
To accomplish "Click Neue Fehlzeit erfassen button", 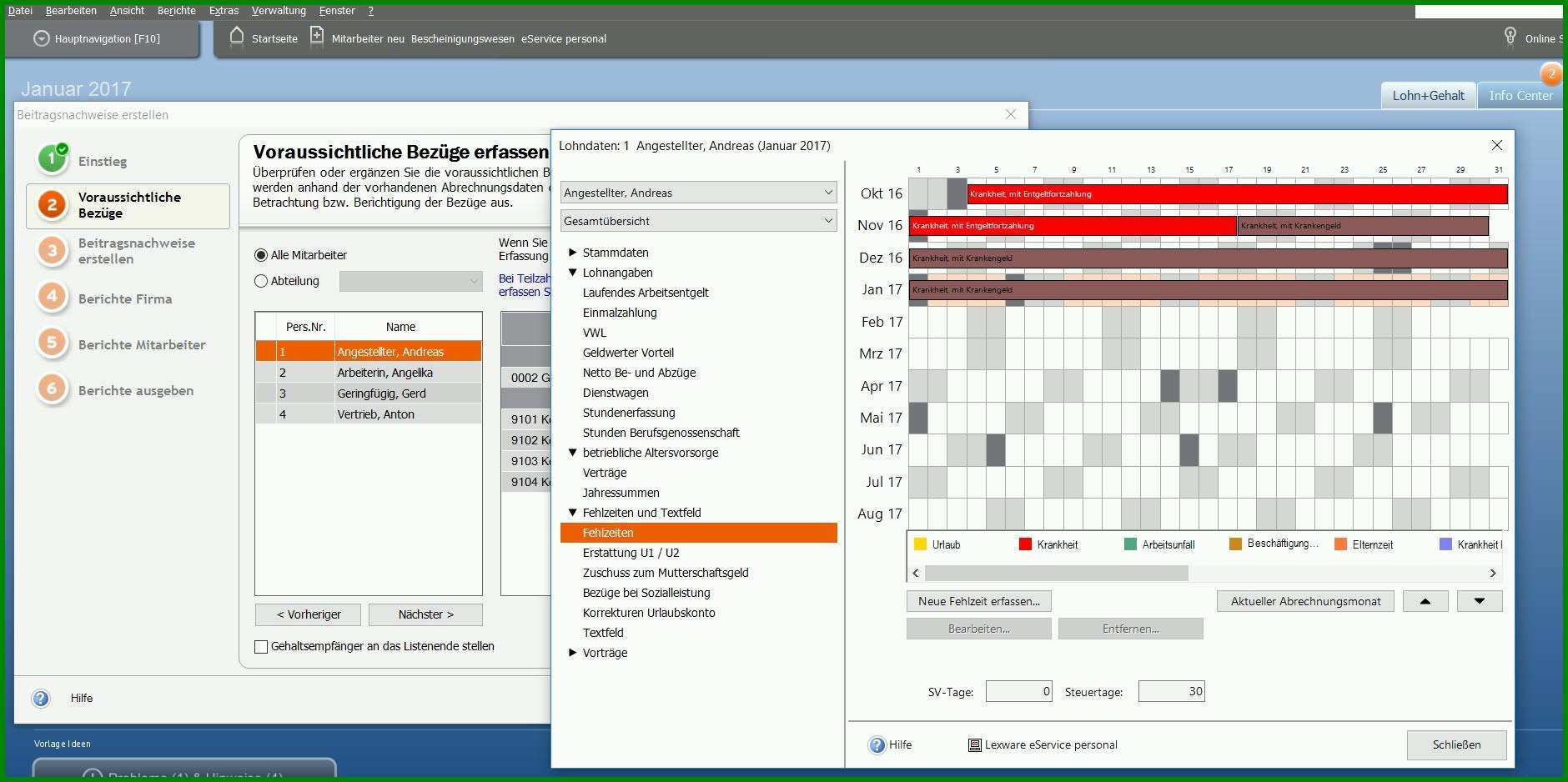I will tap(979, 601).
